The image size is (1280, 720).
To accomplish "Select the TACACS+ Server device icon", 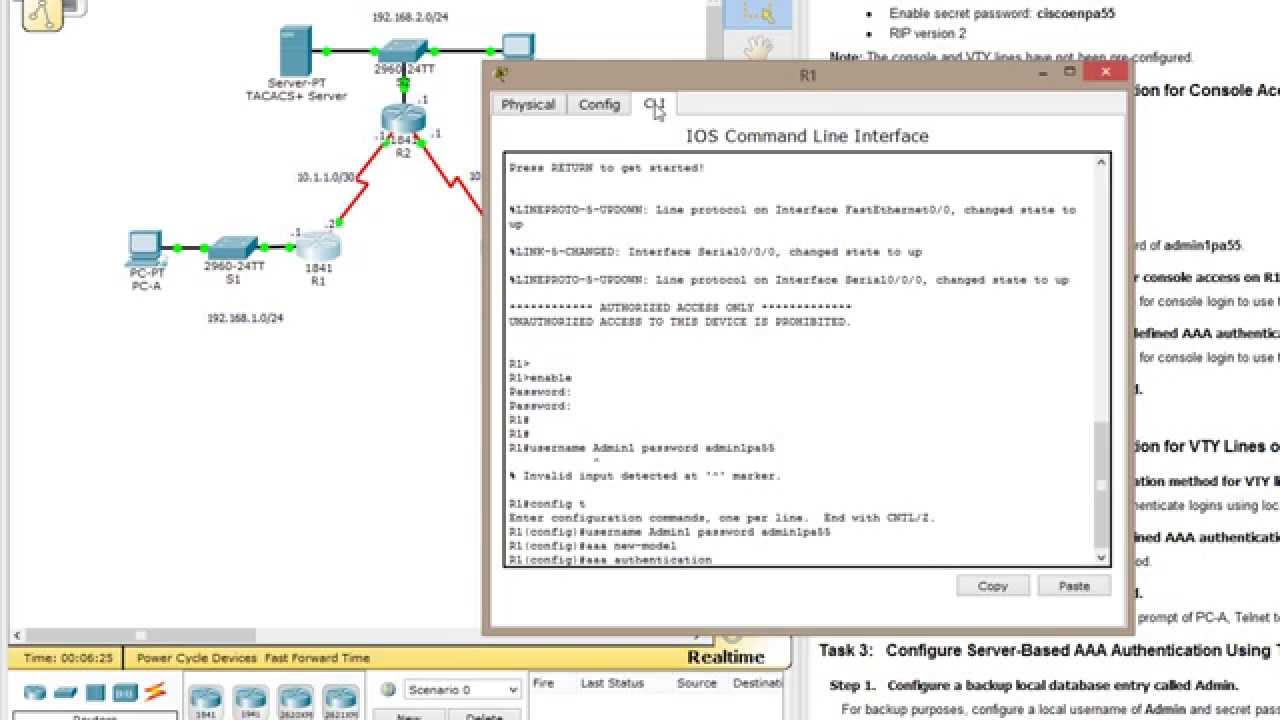I will pyautogui.click(x=295, y=50).
